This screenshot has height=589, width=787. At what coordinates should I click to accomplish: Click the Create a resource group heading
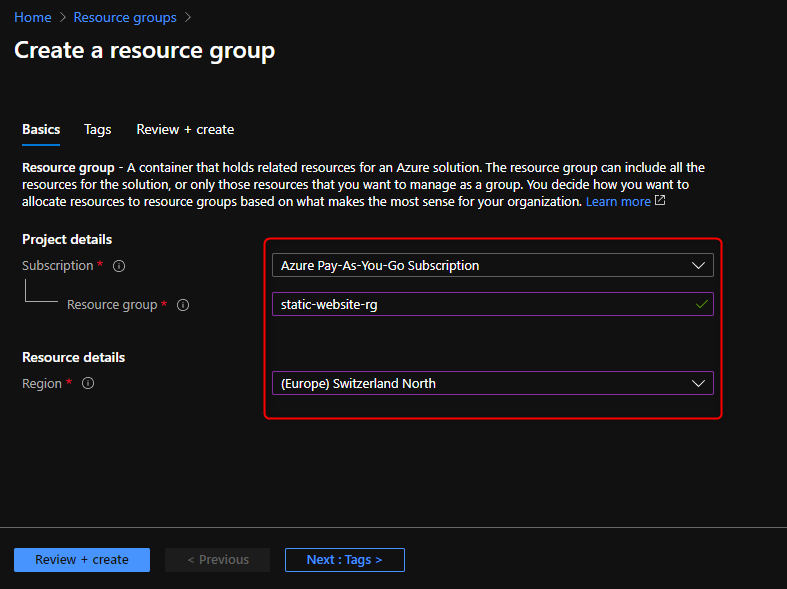144,50
